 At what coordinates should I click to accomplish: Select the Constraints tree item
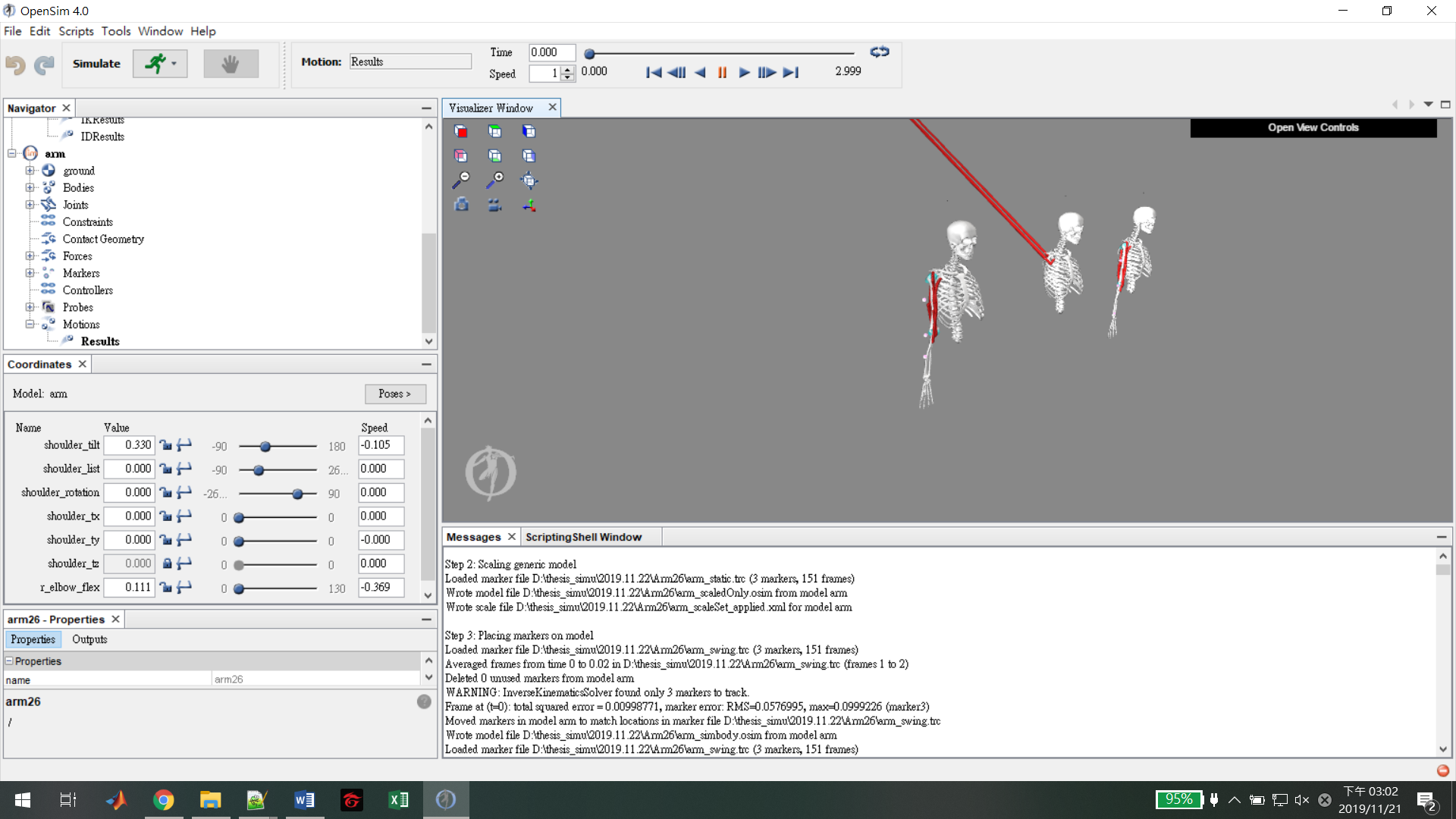click(x=87, y=222)
